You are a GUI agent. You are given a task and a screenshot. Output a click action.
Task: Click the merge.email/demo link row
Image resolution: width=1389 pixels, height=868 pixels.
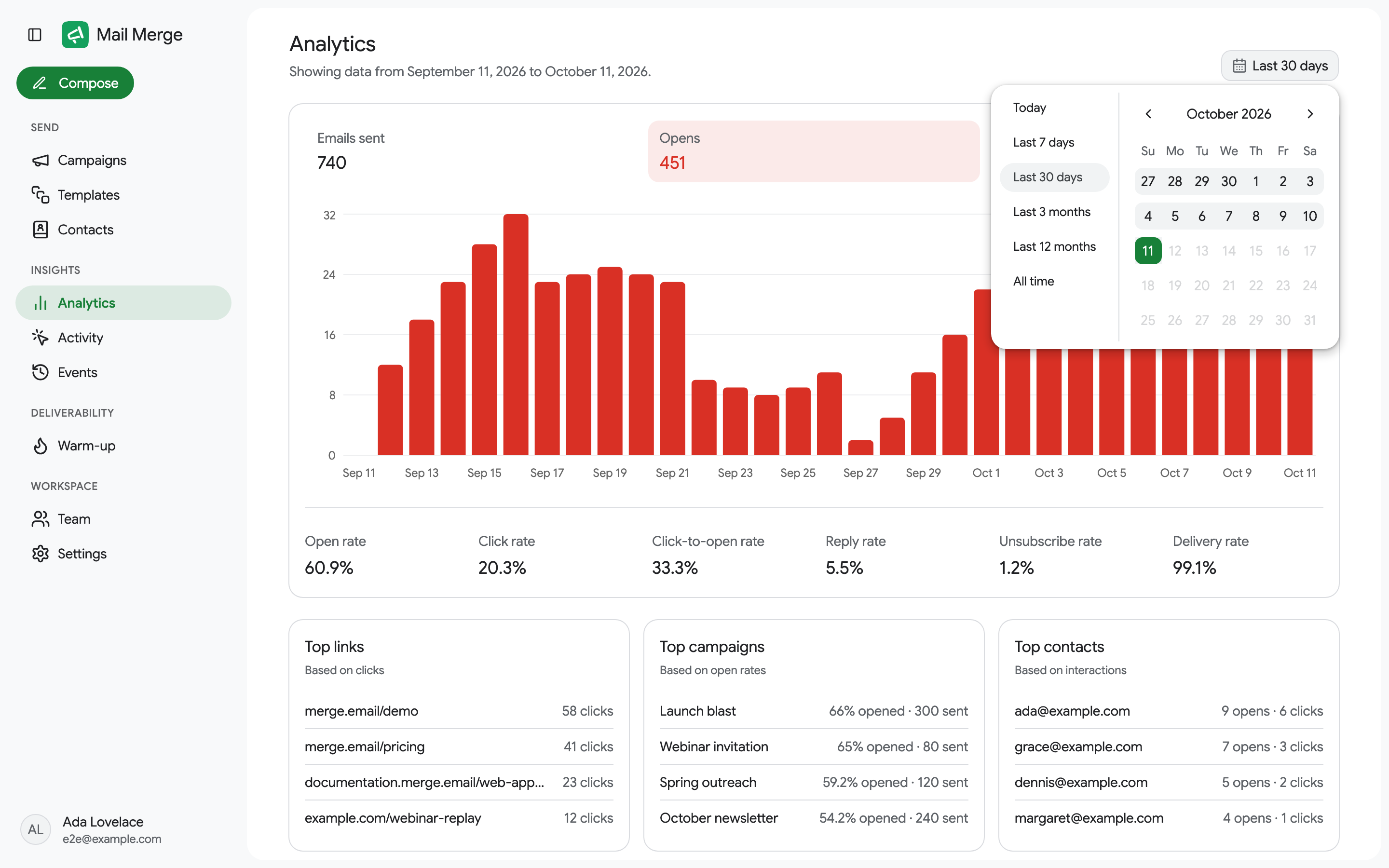click(x=459, y=711)
